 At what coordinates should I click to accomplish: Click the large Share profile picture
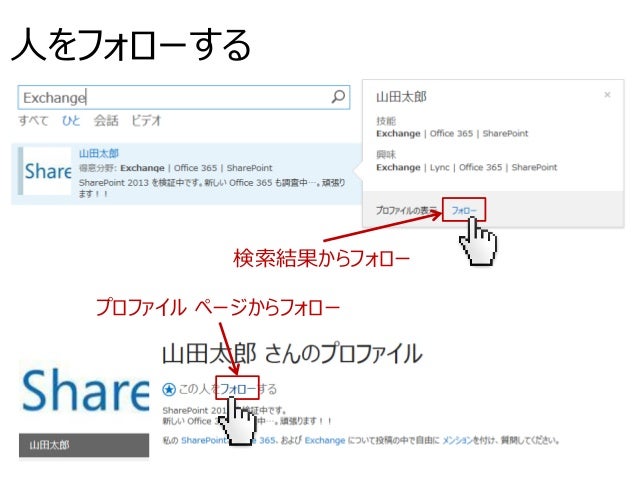click(x=85, y=391)
